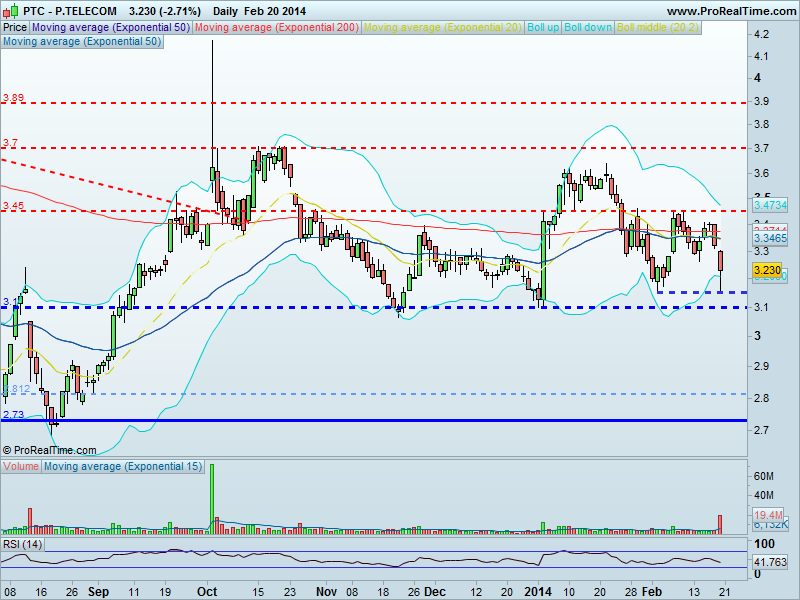Screen dimensions: 800x600
Task: Open the www.ProRealTime.com link
Action: click(x=731, y=11)
